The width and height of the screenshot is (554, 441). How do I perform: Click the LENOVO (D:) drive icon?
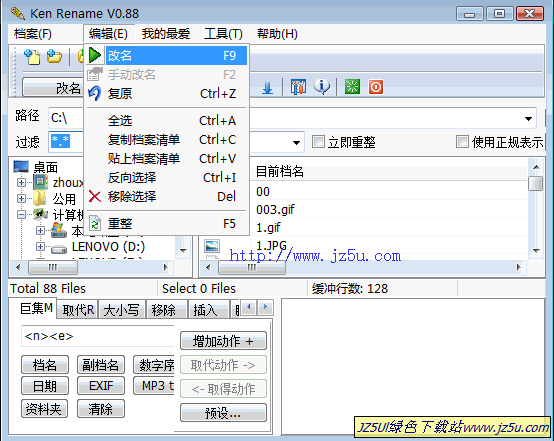click(x=59, y=248)
